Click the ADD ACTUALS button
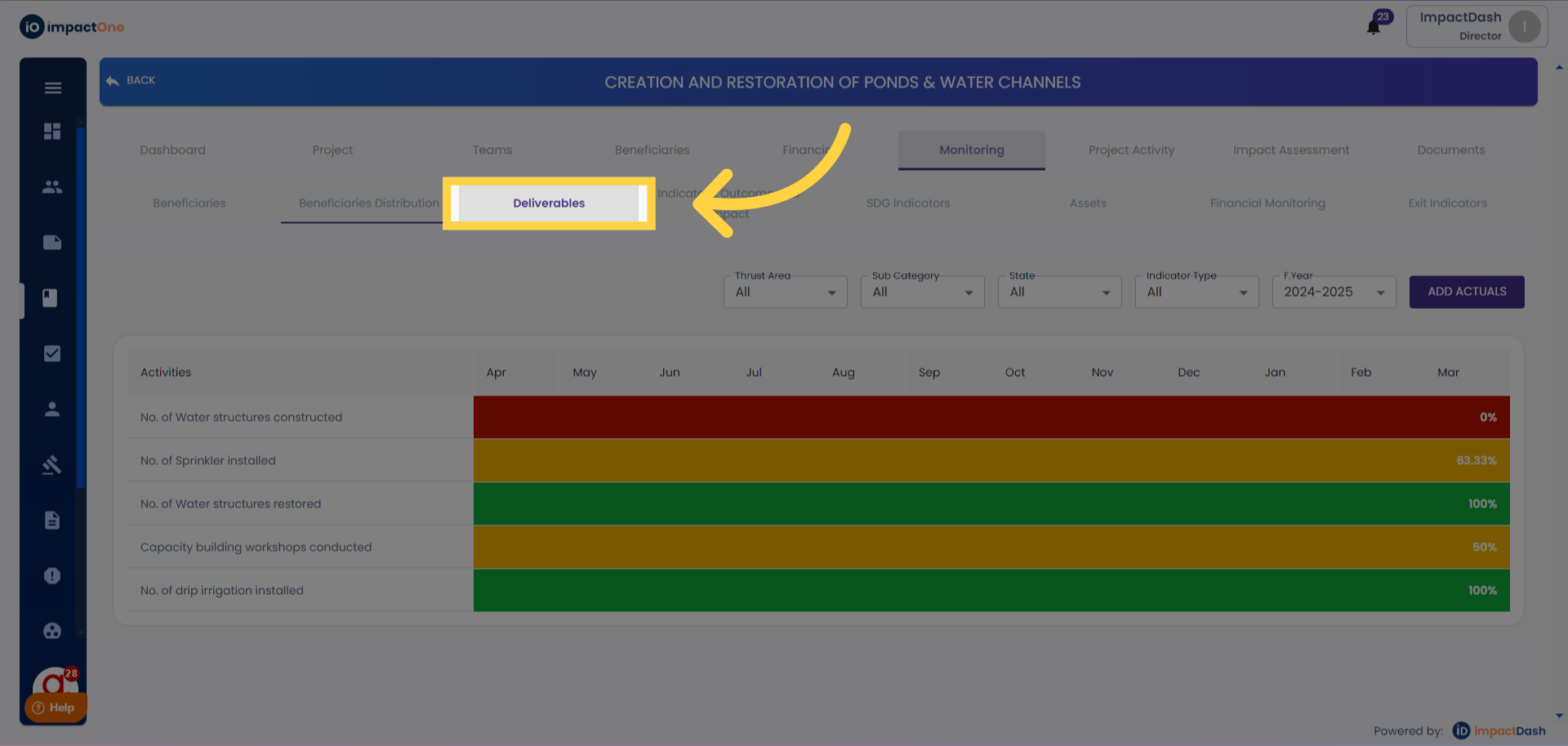1568x746 pixels. (1467, 292)
